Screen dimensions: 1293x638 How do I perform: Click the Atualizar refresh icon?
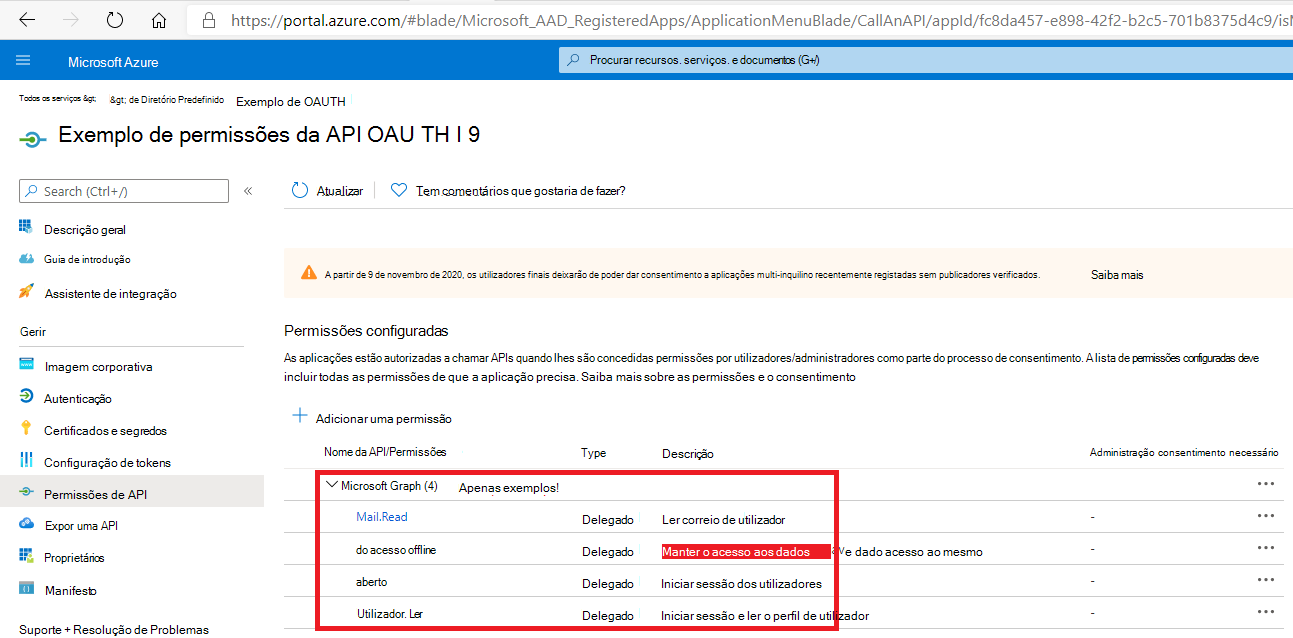pos(300,190)
